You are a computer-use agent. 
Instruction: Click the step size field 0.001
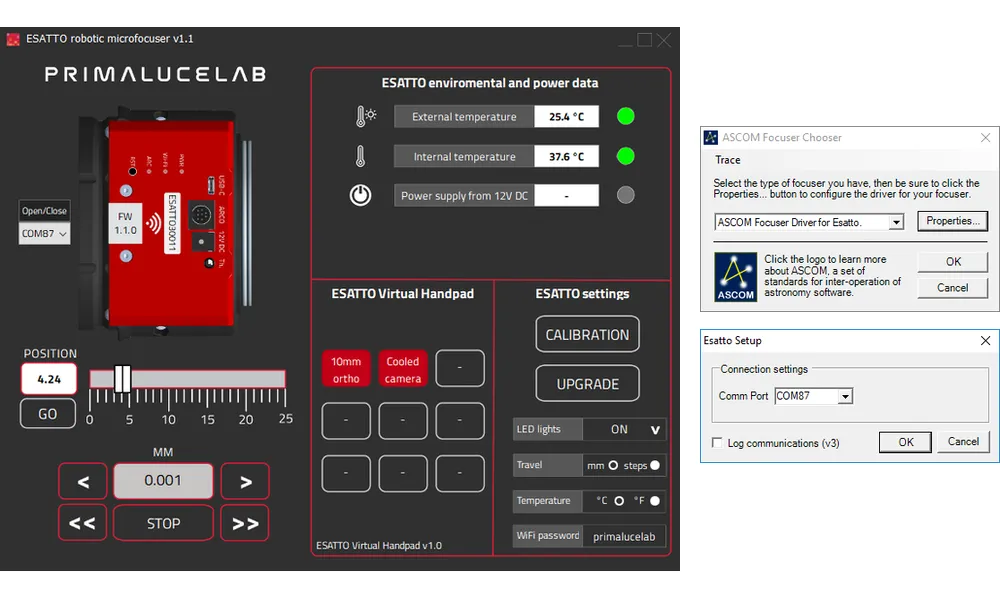click(163, 481)
